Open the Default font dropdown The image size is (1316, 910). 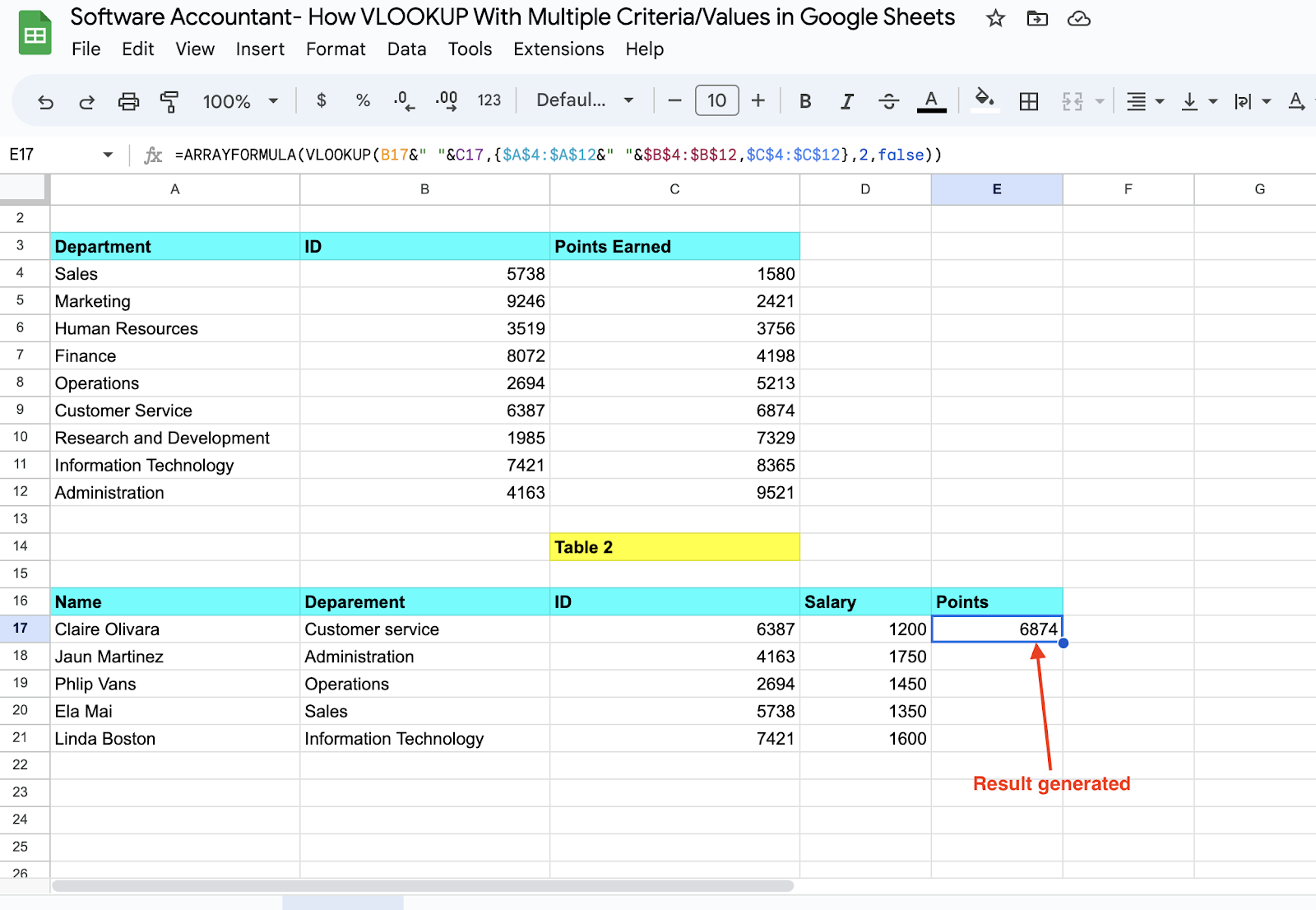click(585, 100)
